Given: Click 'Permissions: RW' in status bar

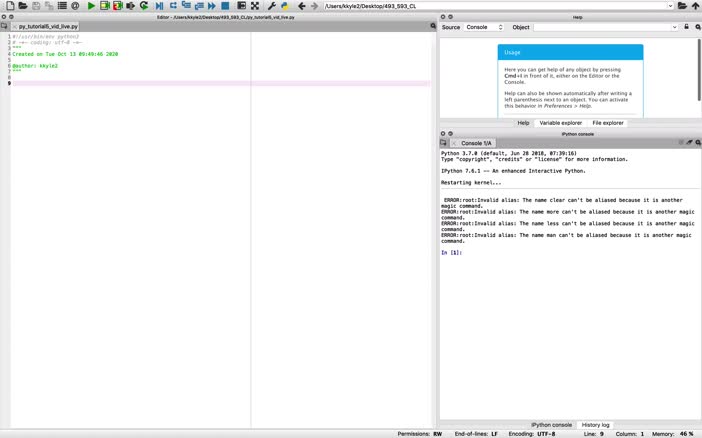Looking at the screenshot, I should [419, 434].
